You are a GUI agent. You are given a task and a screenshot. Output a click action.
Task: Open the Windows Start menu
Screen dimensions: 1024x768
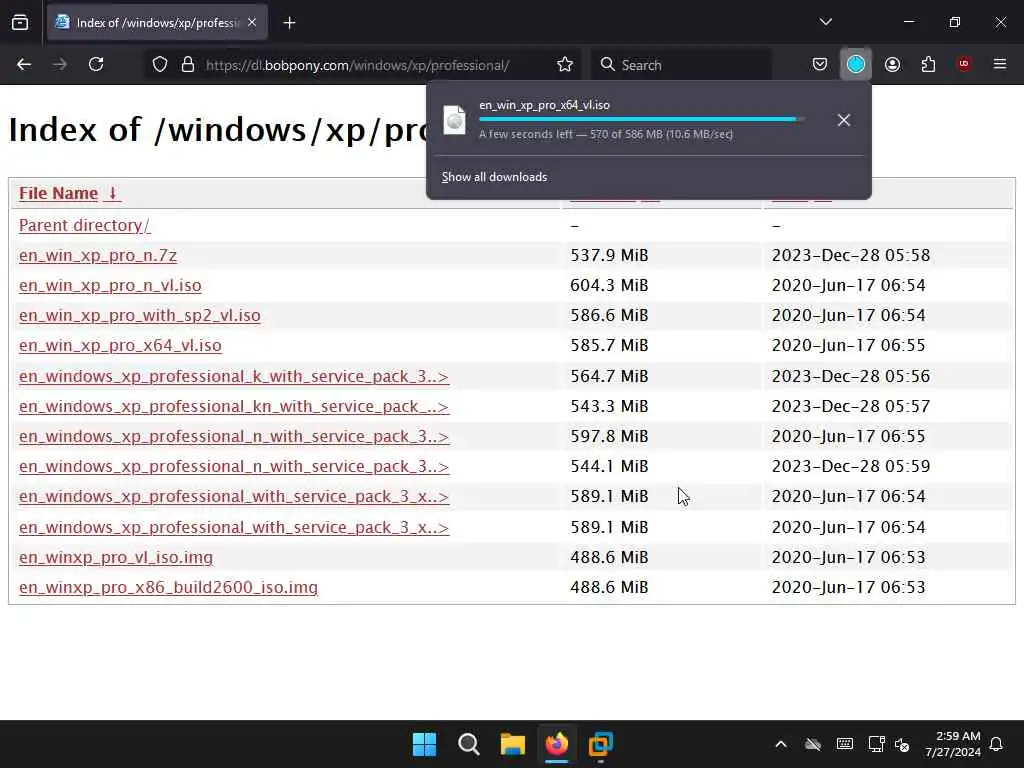(x=424, y=744)
